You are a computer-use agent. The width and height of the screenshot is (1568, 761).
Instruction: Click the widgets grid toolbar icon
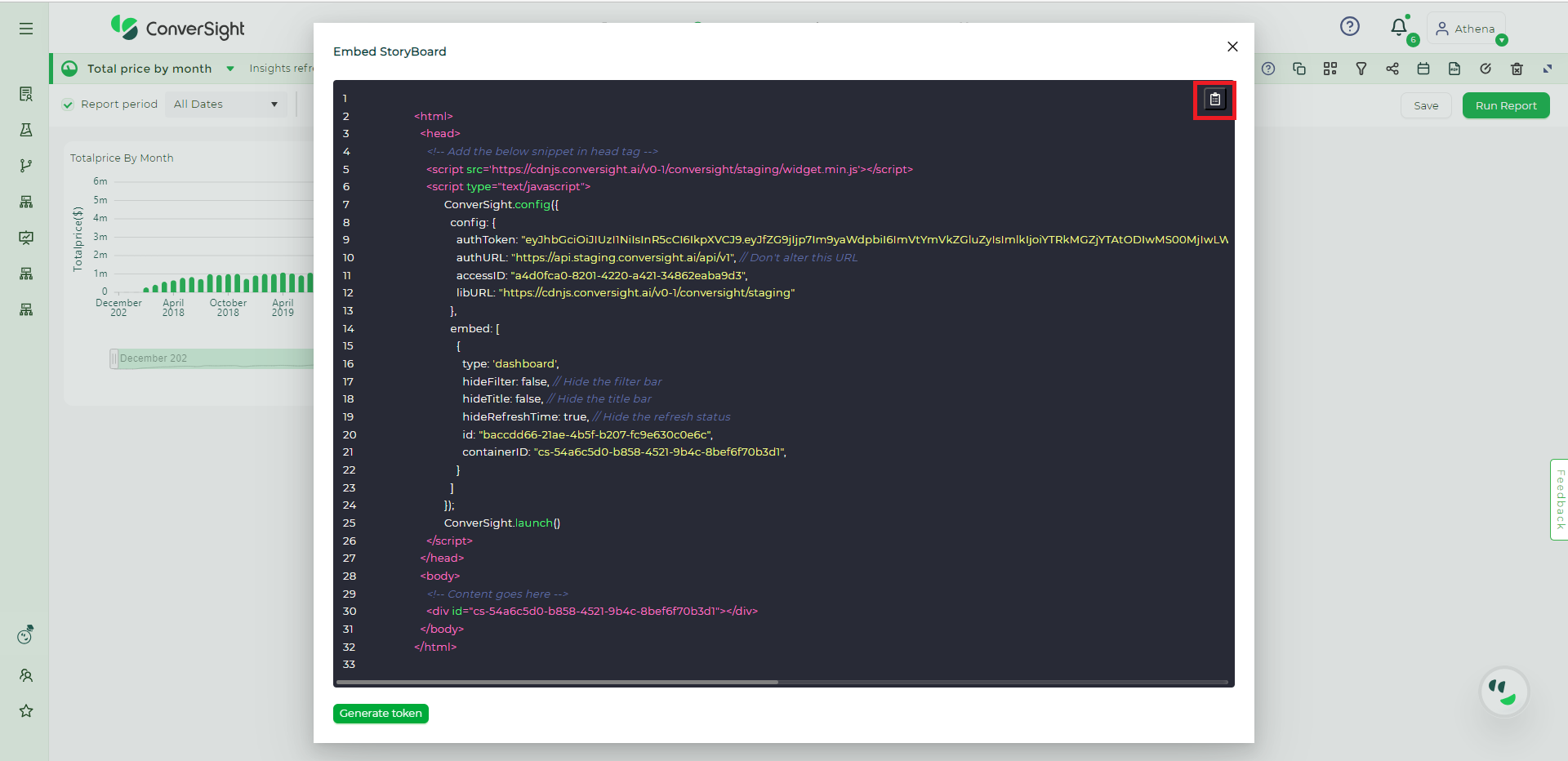pyautogui.click(x=1330, y=69)
